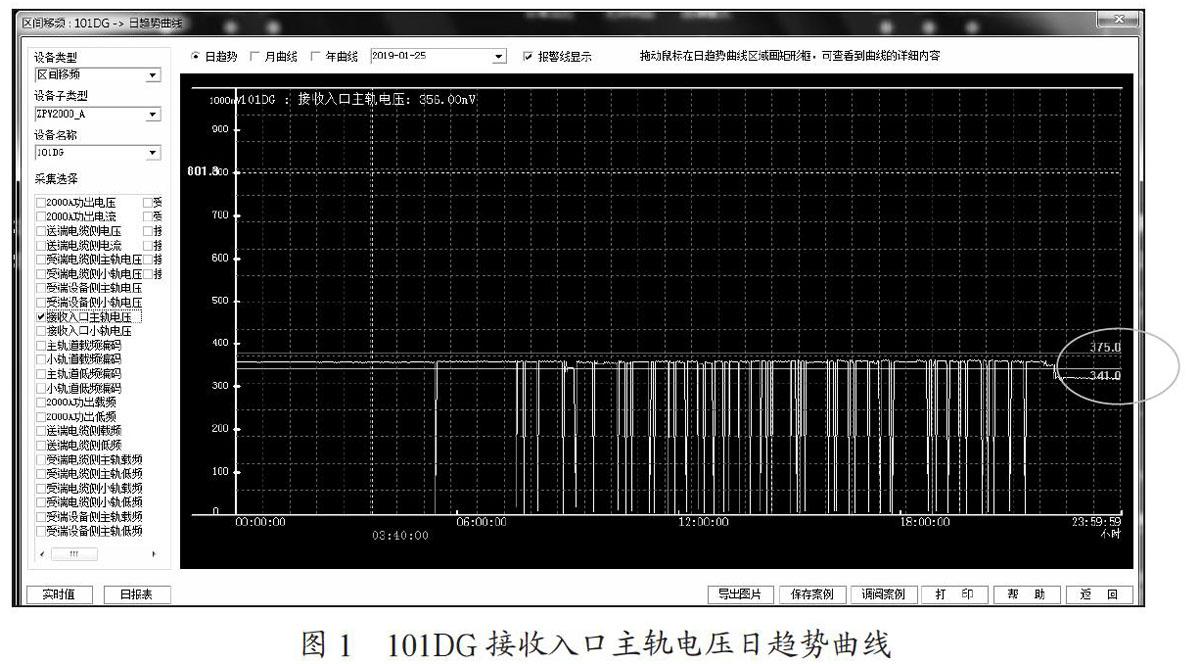Image resolution: width=1200 pixels, height=664 pixels.
Task: Check the 2000A功出低频 checkbox
Action: [41, 416]
